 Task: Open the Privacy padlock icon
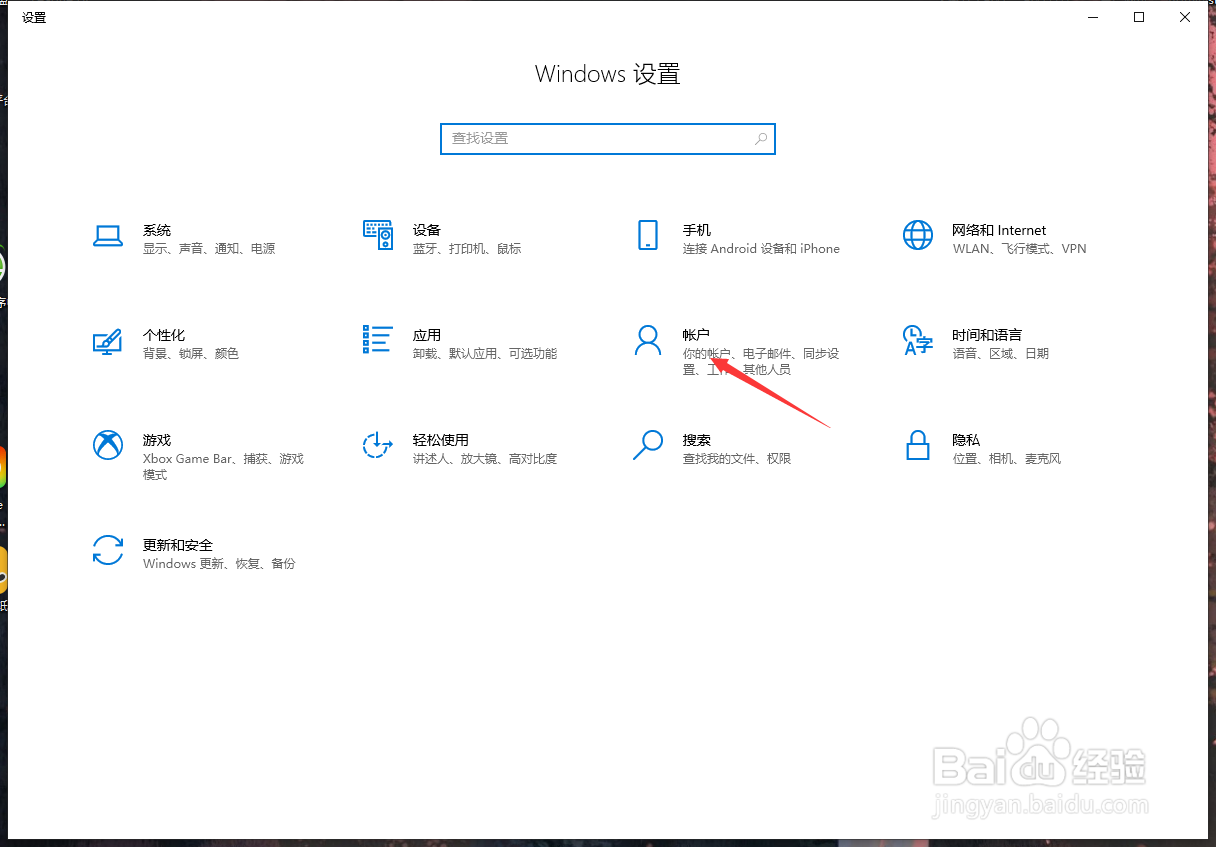point(917,445)
